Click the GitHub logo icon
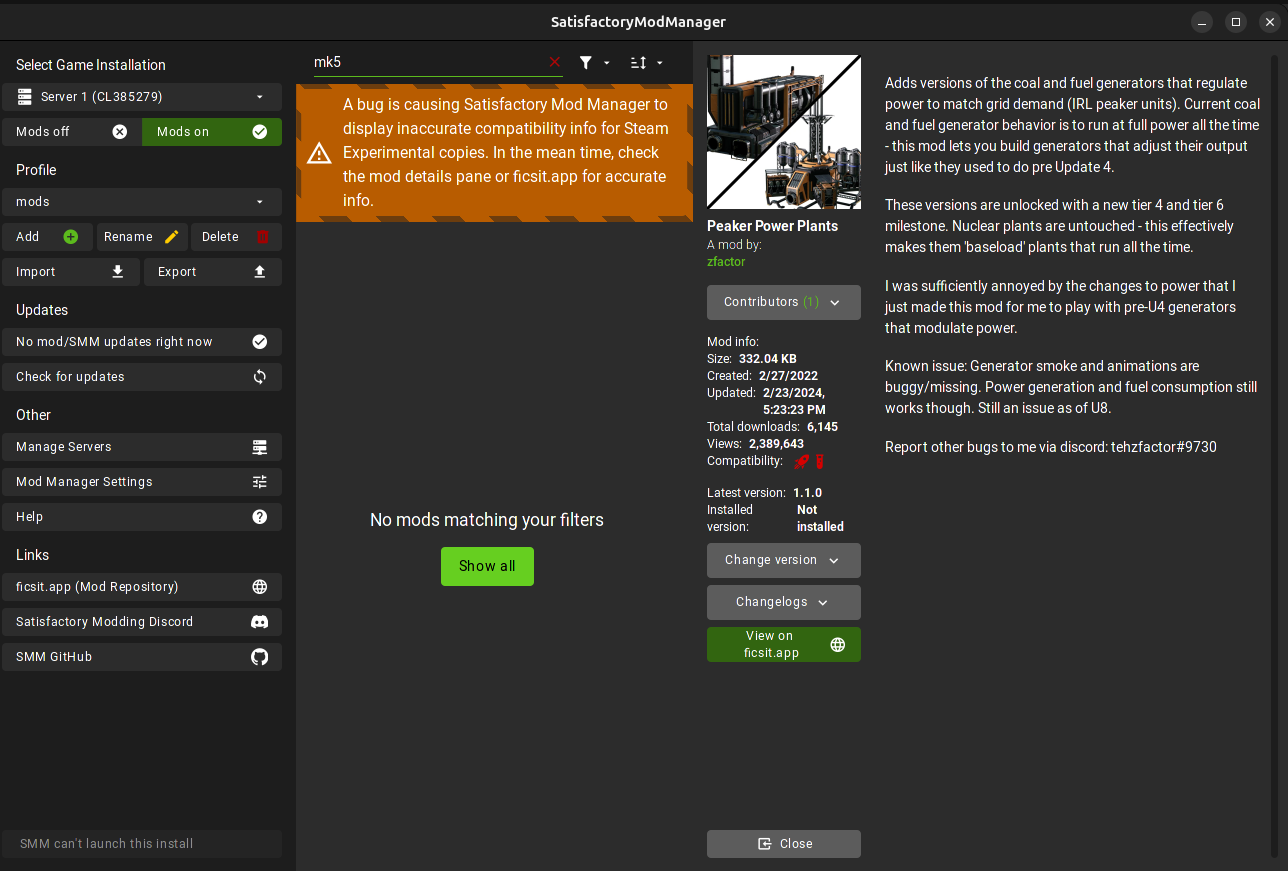This screenshot has height=871, width=1288. [x=260, y=657]
